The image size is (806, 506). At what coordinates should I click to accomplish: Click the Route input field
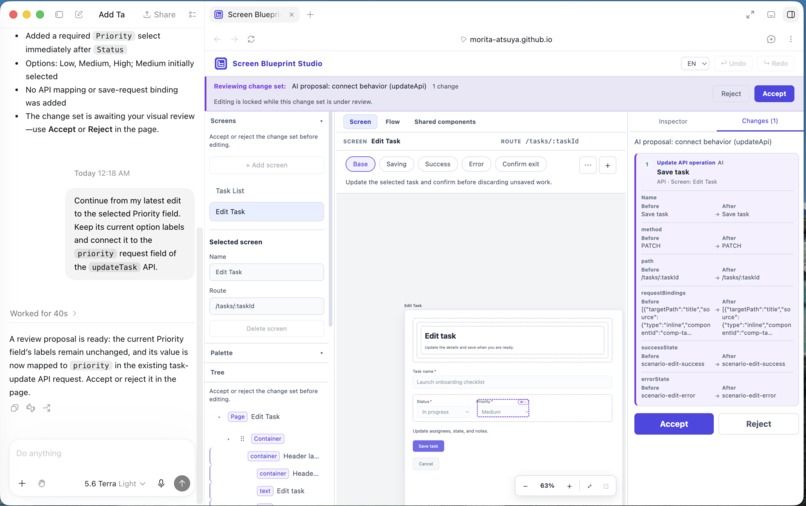point(266,305)
